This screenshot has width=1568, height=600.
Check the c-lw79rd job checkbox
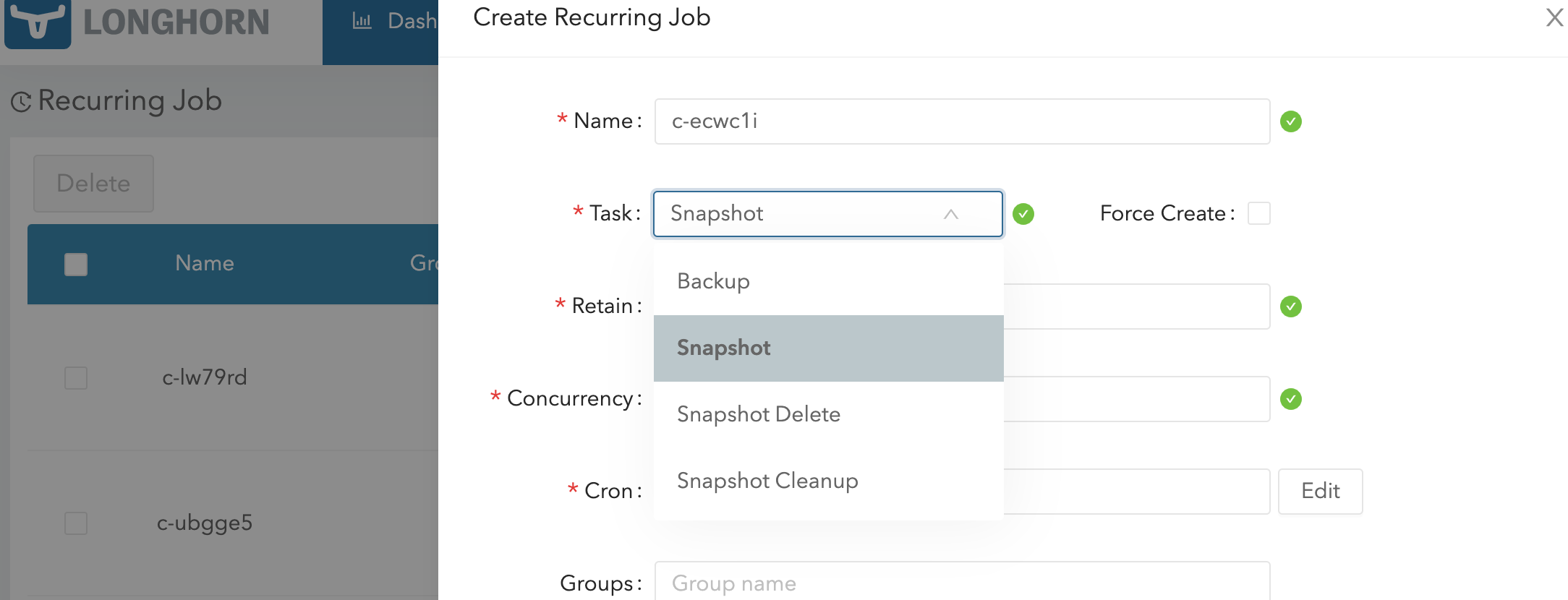pyautogui.click(x=75, y=377)
